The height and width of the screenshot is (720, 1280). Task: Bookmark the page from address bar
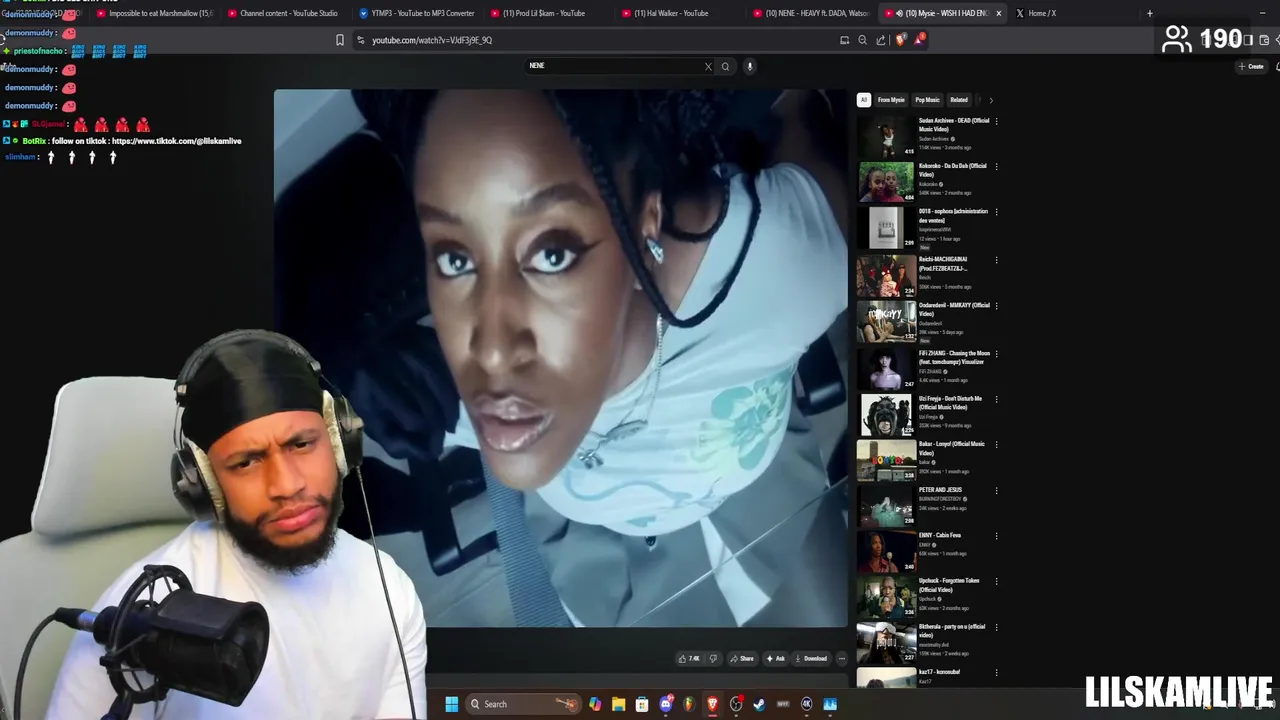(340, 40)
